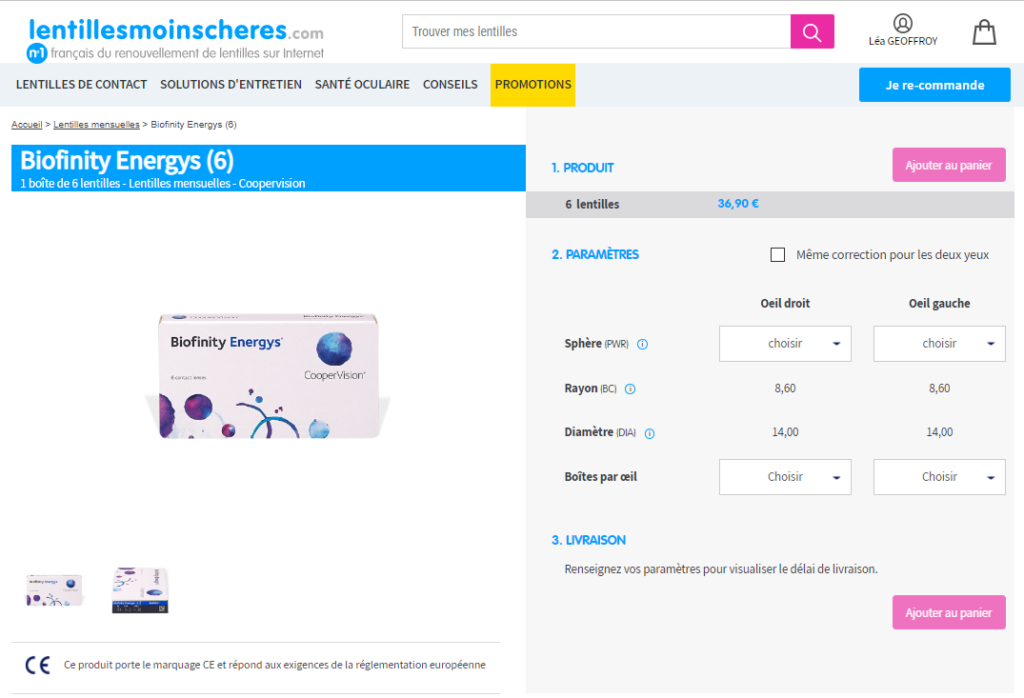Screen dimensions: 1024x698
Task: Open the Lentilles de contact menu
Action: [x=81, y=85]
